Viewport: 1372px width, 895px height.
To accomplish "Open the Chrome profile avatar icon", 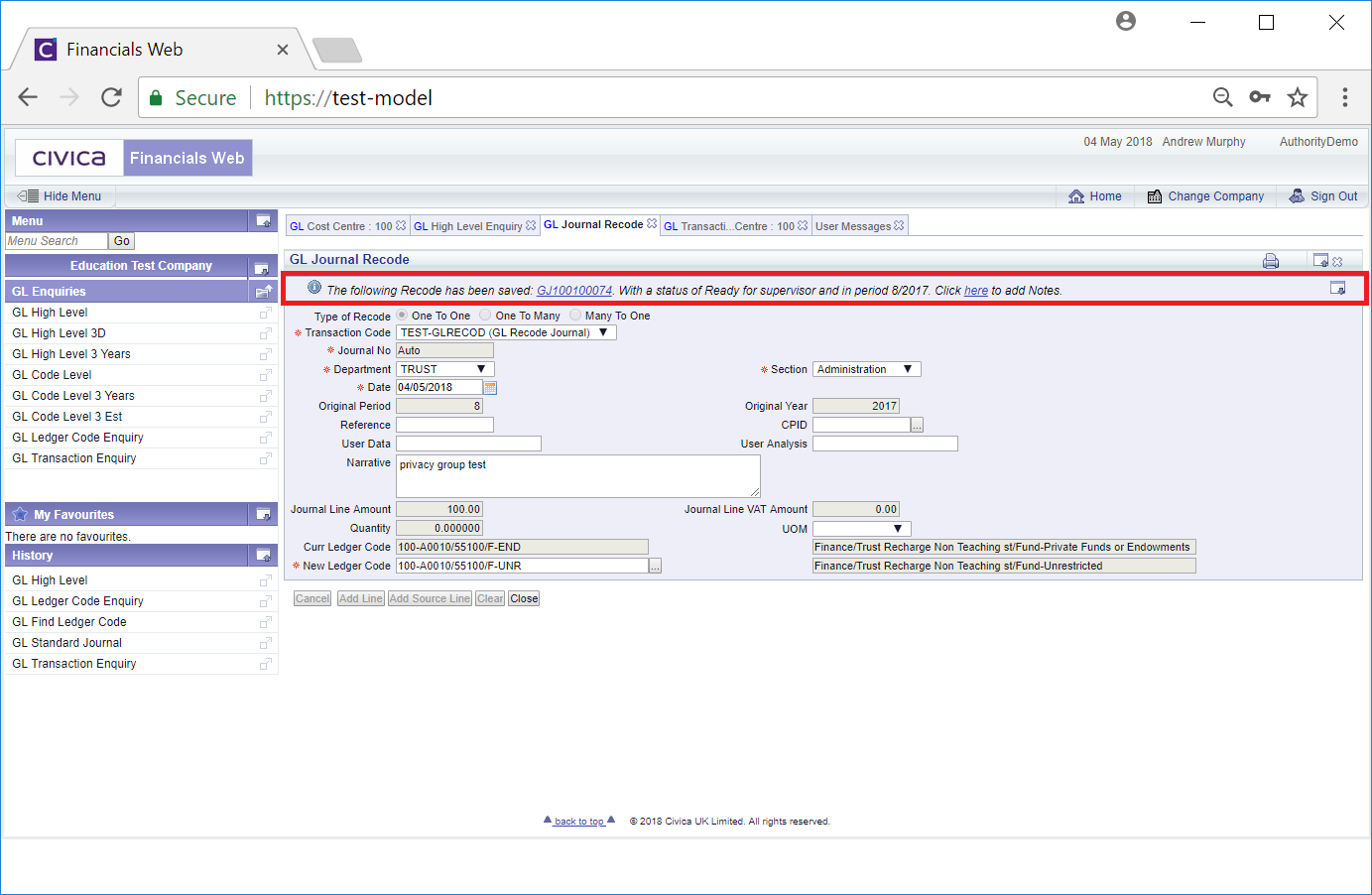I will [x=1125, y=21].
